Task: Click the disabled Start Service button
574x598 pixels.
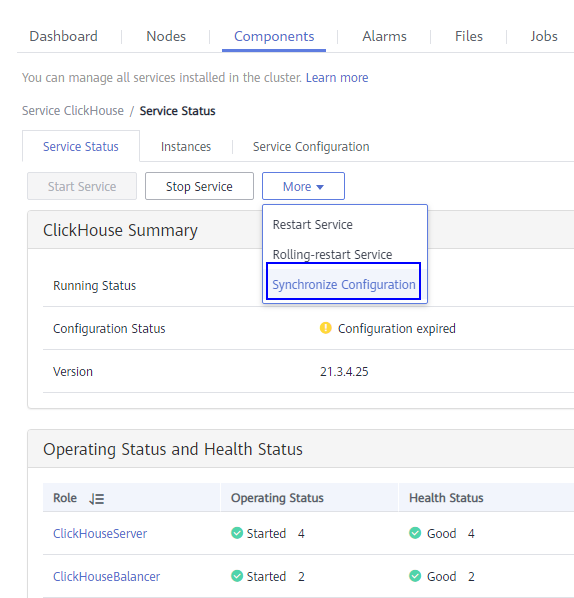Action: (x=82, y=186)
